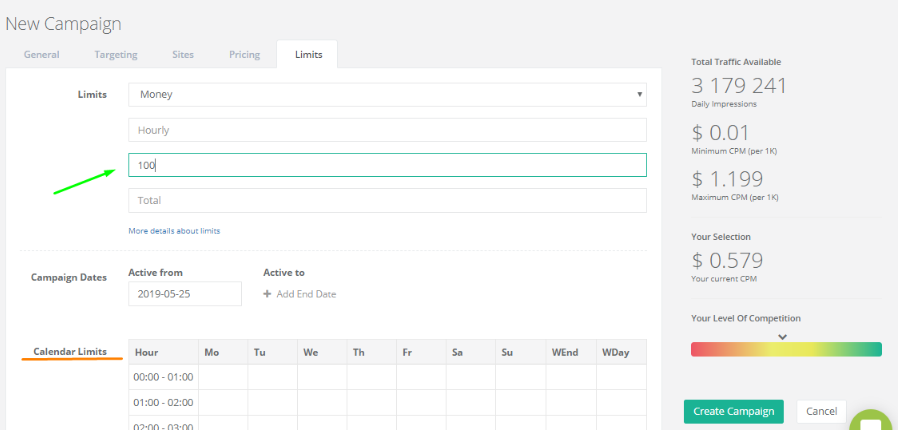The width and height of the screenshot is (898, 431).
Task: Click the 3 179 241 daily impressions value
Action: 739,86
